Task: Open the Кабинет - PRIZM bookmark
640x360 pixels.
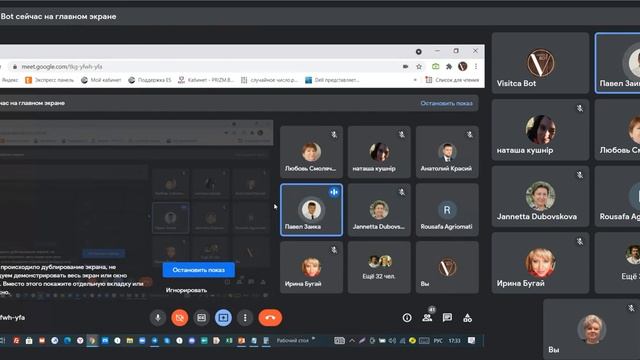Action: tap(206, 80)
